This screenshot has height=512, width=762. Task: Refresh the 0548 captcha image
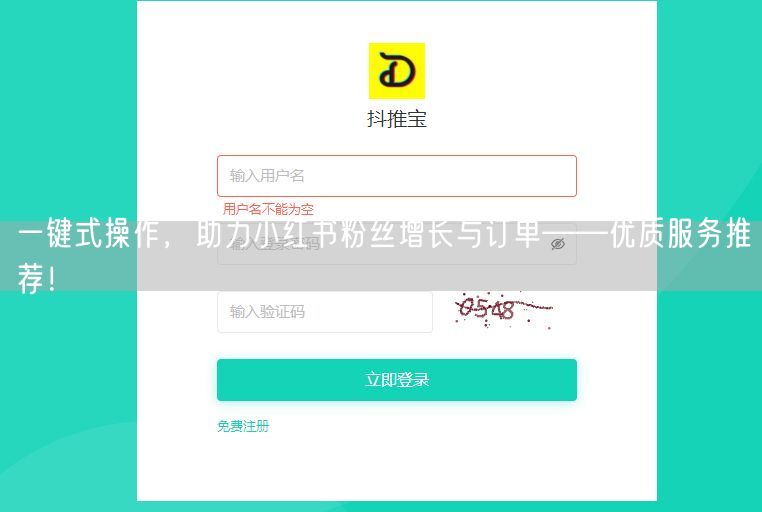(504, 311)
